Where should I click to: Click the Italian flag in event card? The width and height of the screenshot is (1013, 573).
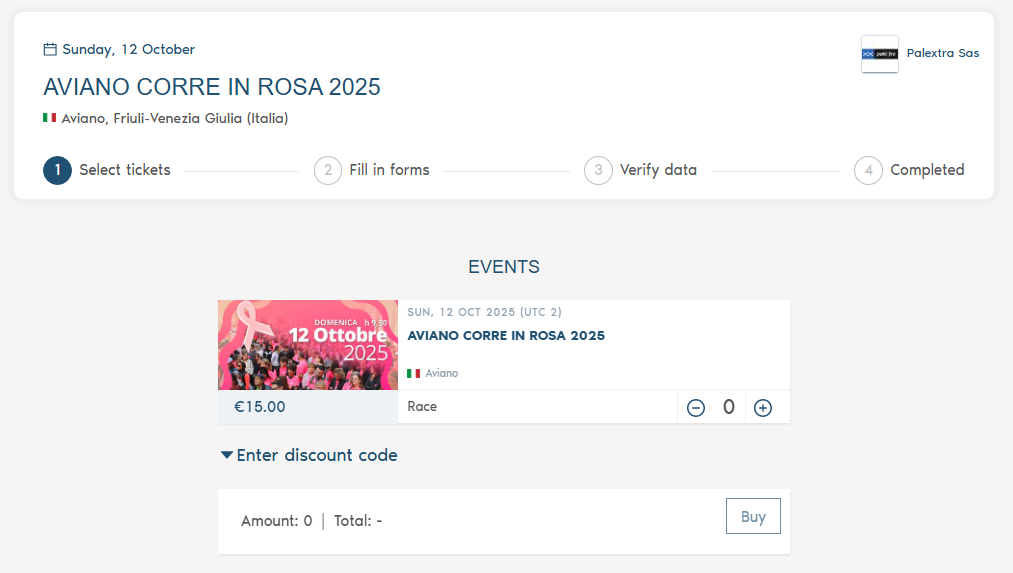pos(414,373)
